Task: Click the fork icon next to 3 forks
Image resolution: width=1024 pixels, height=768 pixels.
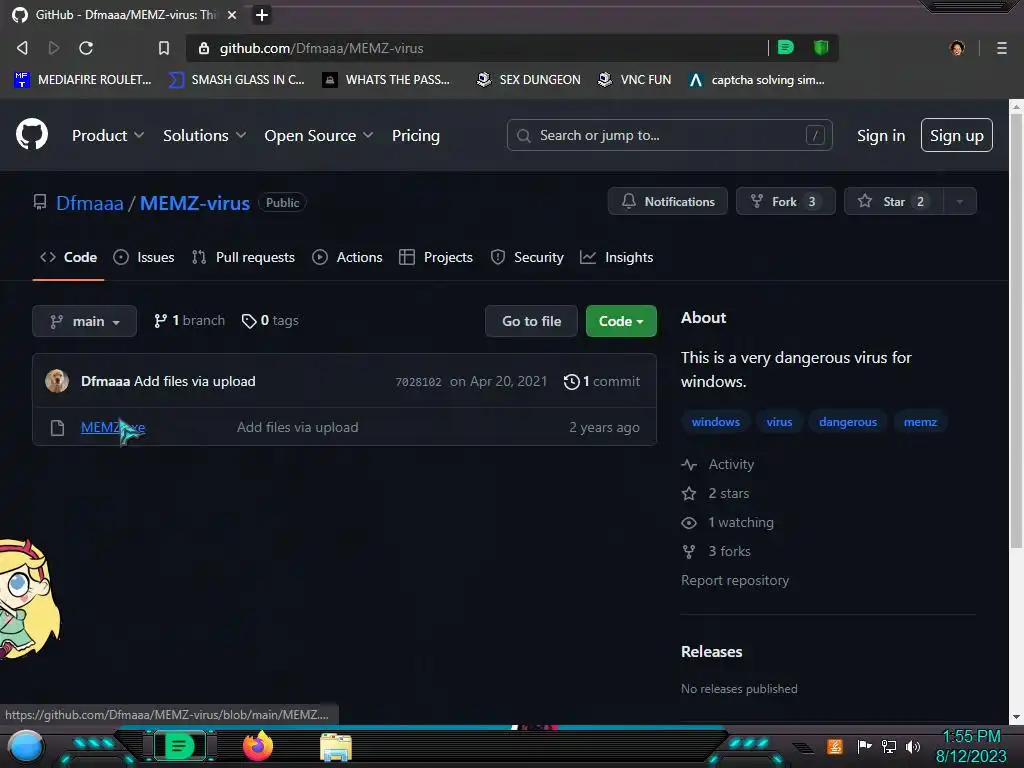Action: click(689, 551)
